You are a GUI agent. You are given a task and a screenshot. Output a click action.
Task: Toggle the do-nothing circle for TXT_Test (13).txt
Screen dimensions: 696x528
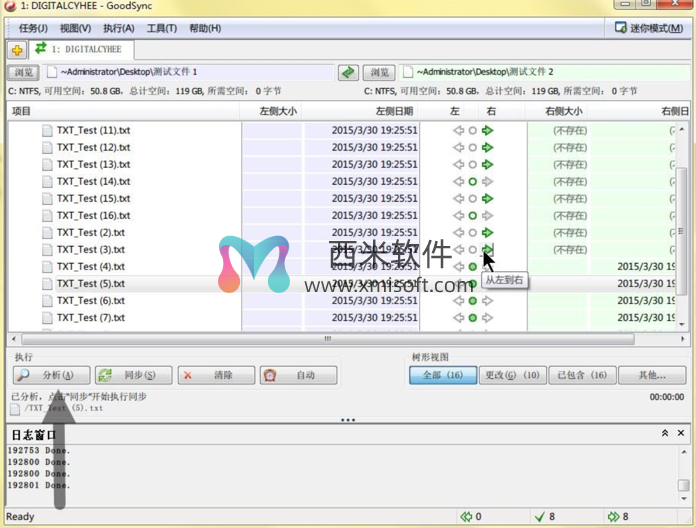[x=473, y=164]
